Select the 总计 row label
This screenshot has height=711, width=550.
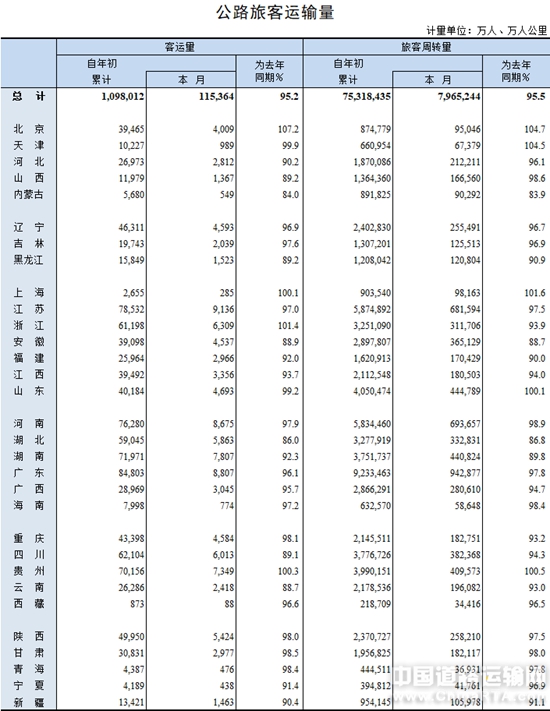click(29, 96)
